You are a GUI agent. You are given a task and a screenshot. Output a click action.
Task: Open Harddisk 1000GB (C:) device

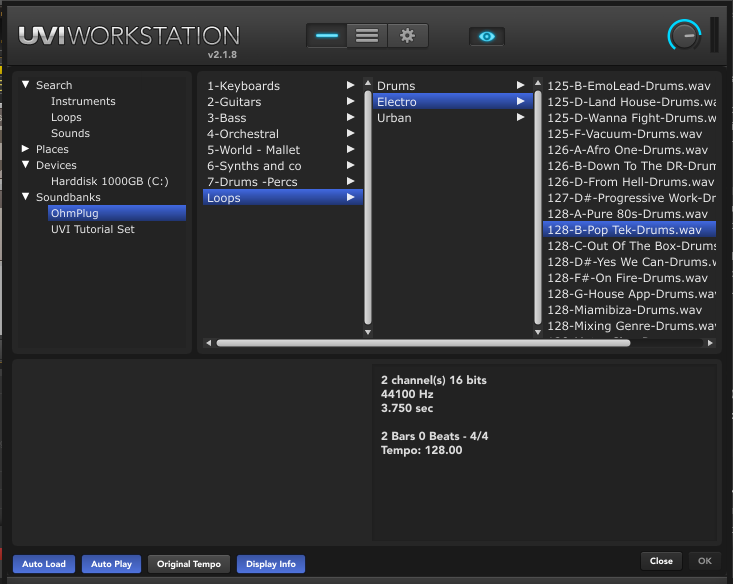click(109, 181)
